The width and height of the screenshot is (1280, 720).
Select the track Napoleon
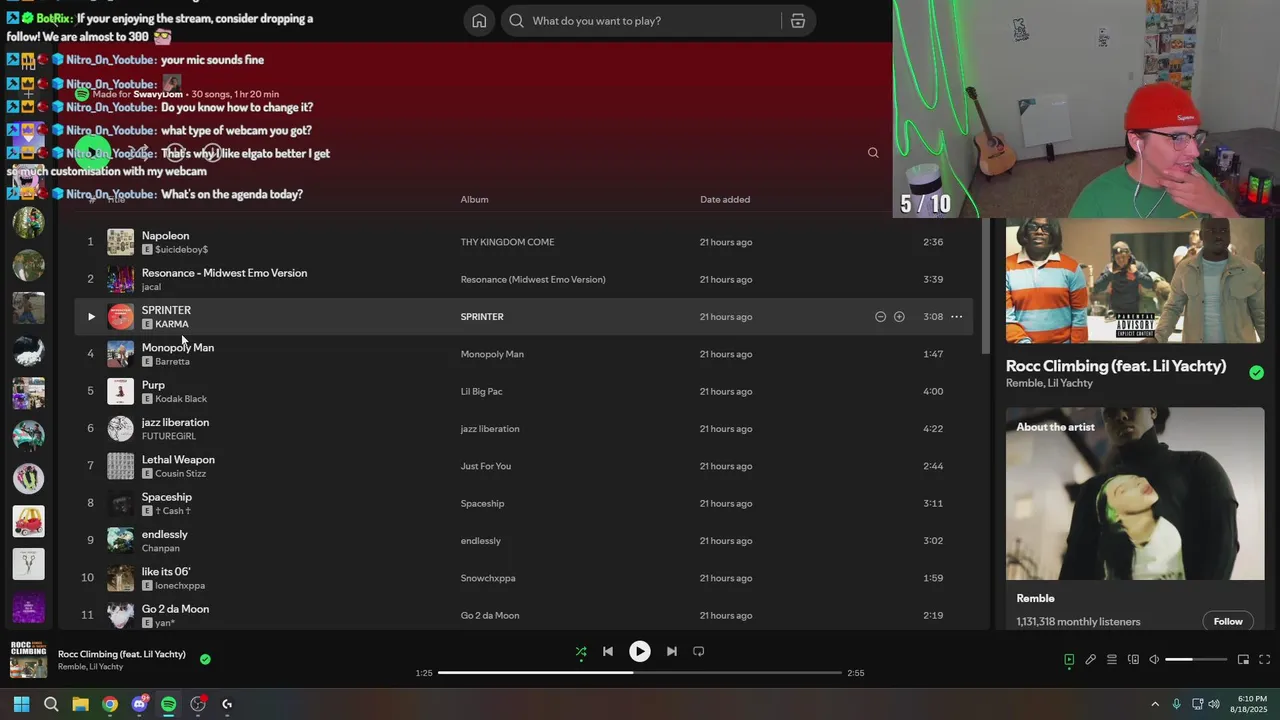pyautogui.click(x=165, y=236)
